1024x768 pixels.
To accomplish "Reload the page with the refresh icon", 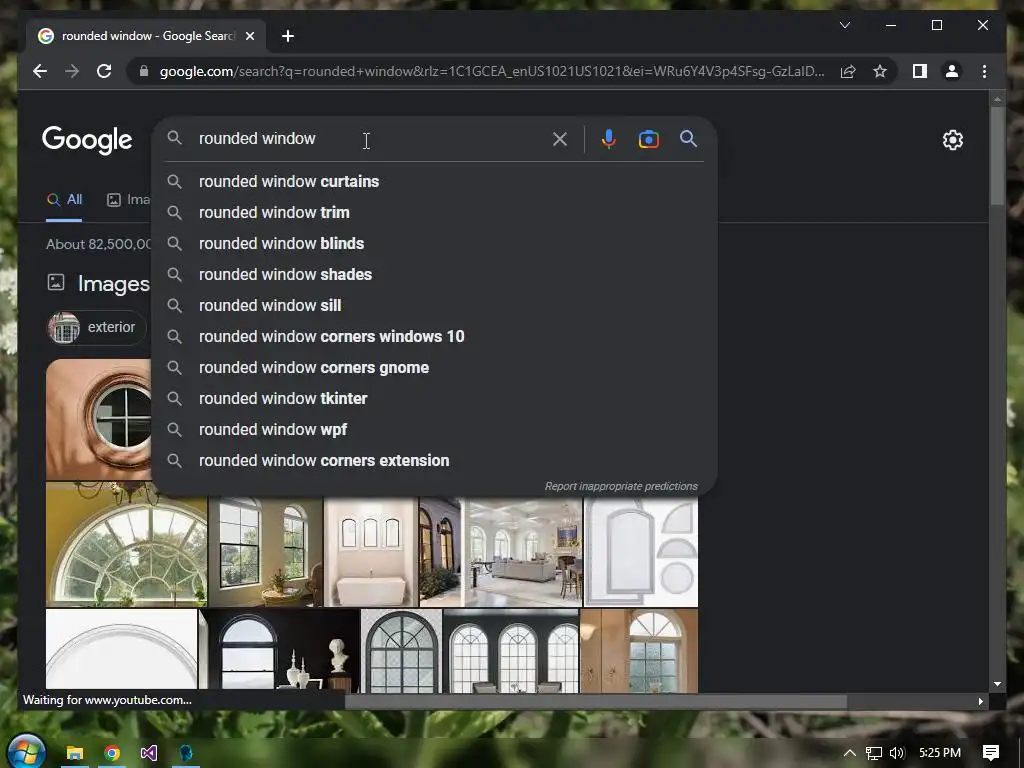I will click(x=104, y=71).
